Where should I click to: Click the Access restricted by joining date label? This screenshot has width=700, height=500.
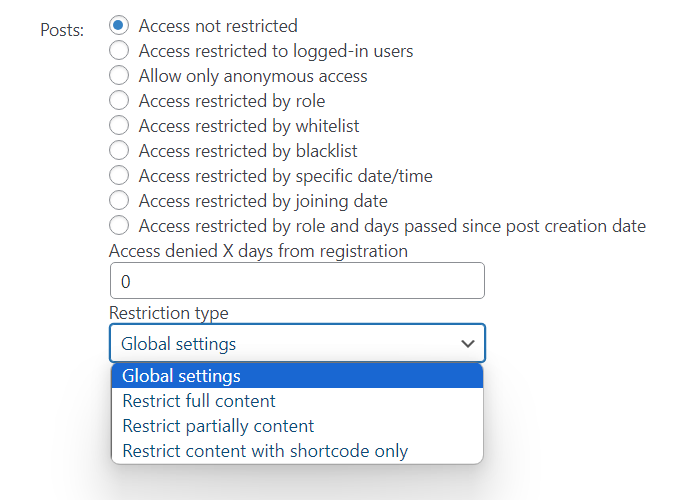click(x=263, y=201)
